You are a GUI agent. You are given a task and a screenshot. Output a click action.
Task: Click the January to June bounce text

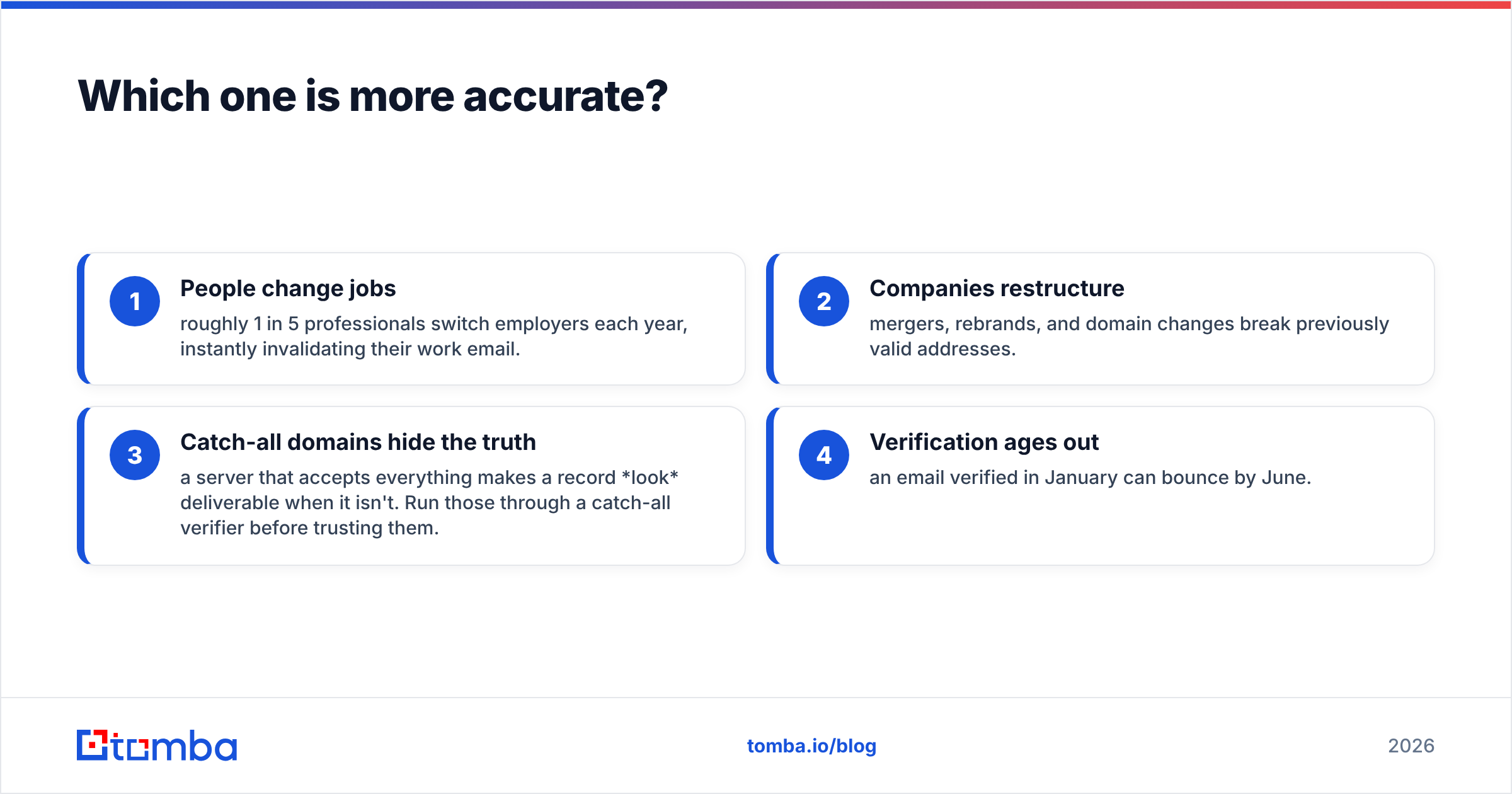click(x=1090, y=477)
